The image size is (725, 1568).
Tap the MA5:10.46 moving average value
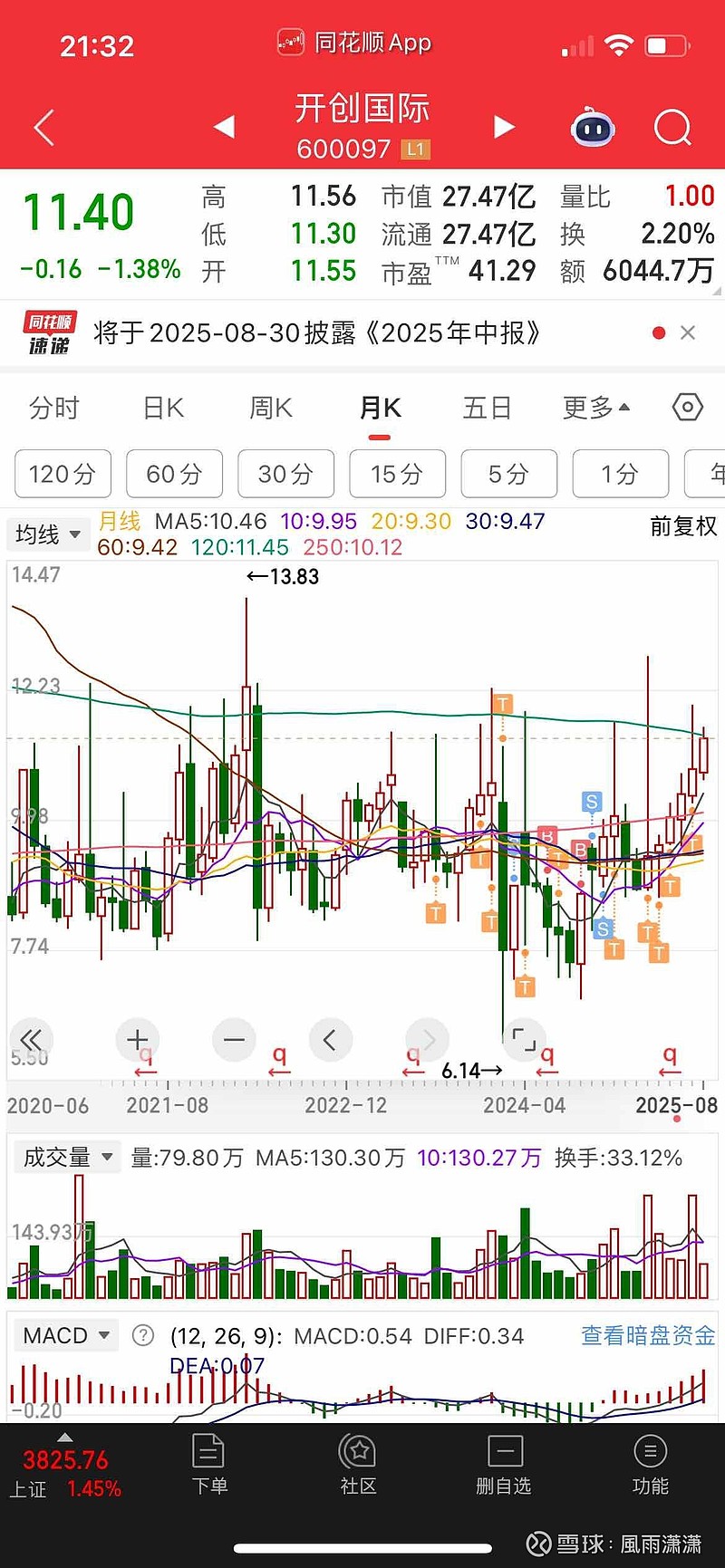click(x=211, y=522)
